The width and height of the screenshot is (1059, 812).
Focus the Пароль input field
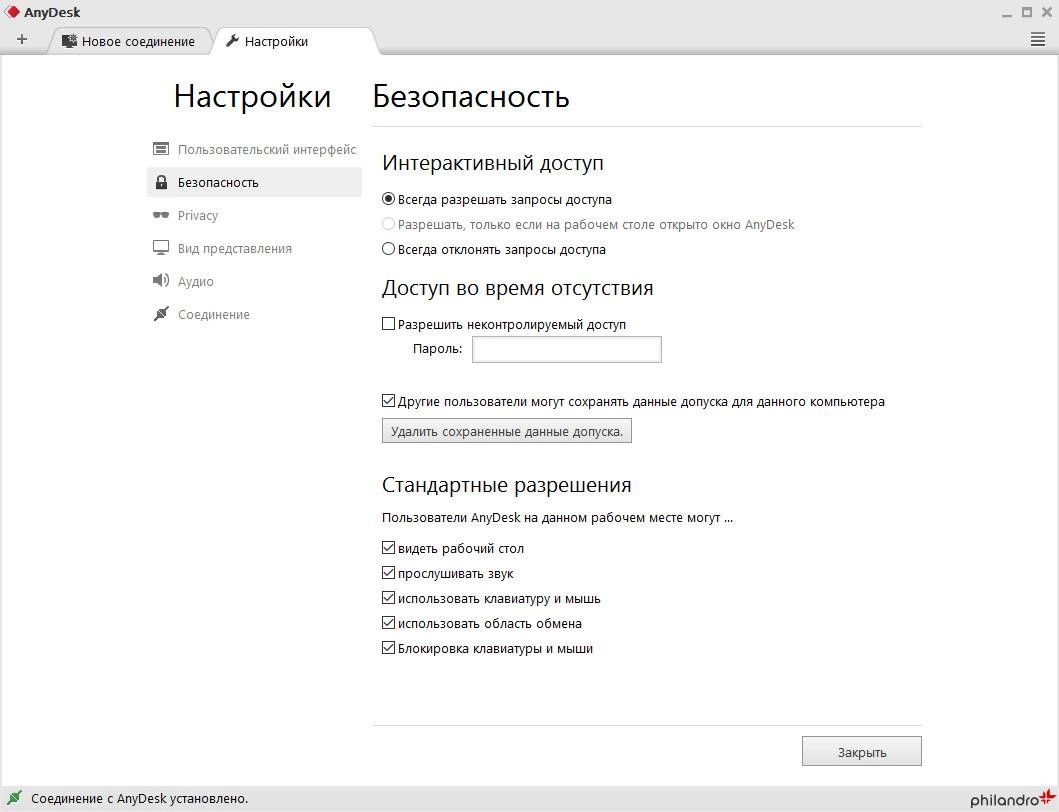(x=567, y=349)
